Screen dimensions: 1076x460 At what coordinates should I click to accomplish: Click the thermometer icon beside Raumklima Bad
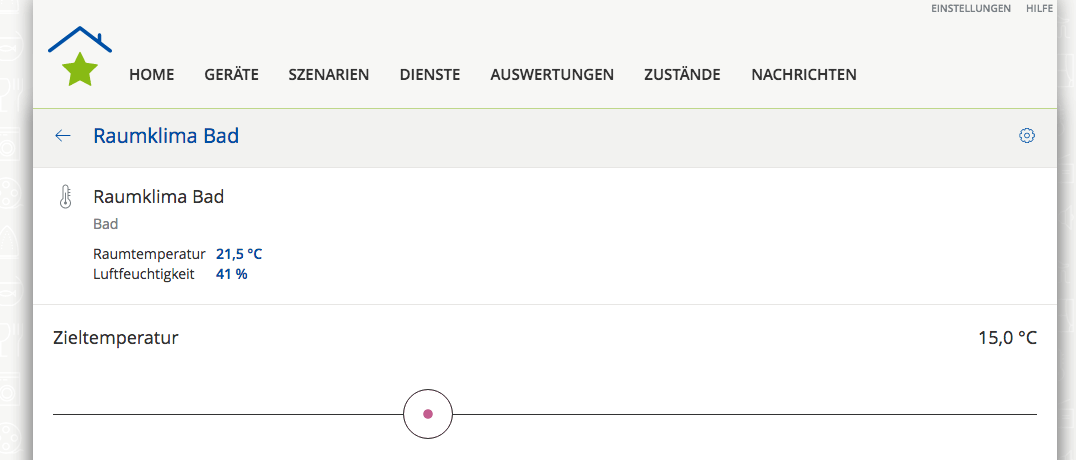pyautogui.click(x=65, y=197)
